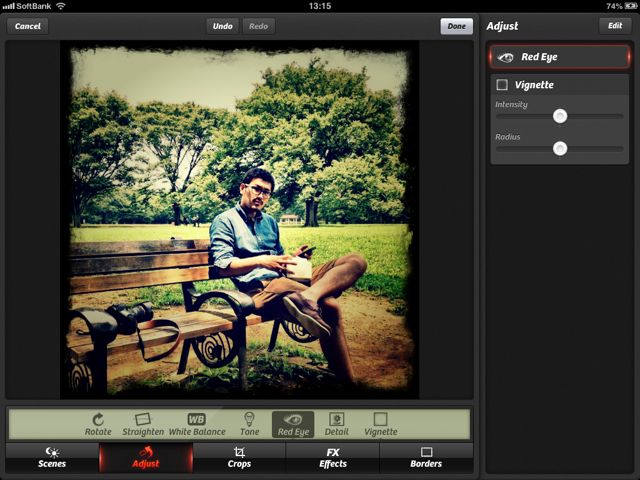
Task: Tap the battery indicator in the status bar
Action: click(630, 6)
